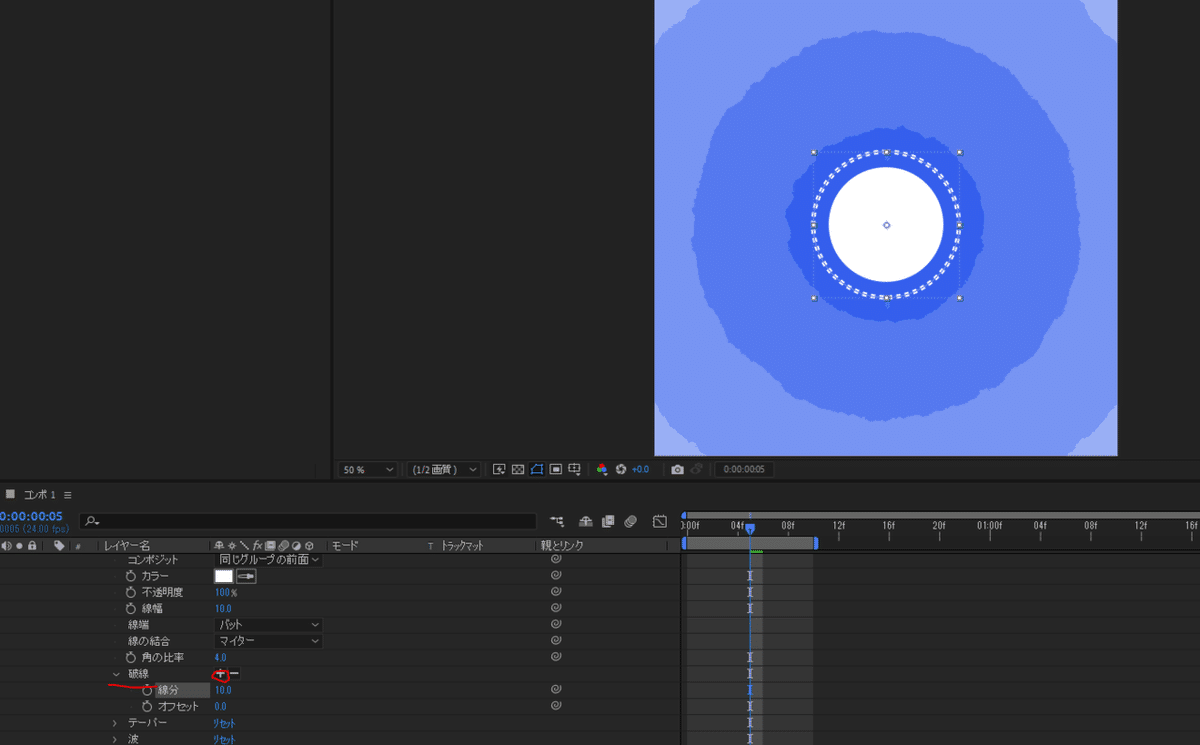Click the lock column header icon
The image size is (1200, 745).
point(32,546)
